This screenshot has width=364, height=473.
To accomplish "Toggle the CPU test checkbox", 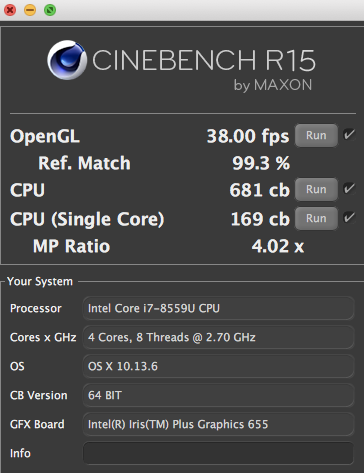I will click(x=349, y=189).
